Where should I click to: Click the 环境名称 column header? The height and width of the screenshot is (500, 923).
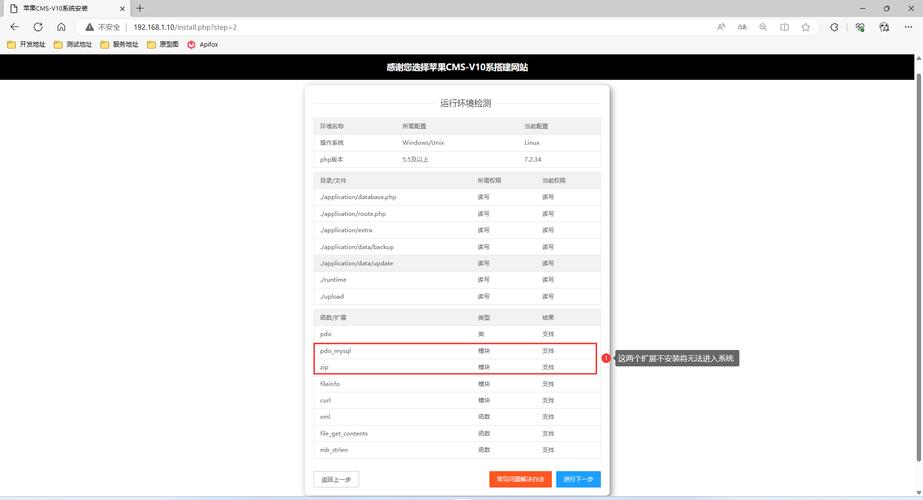pyautogui.click(x=332, y=126)
